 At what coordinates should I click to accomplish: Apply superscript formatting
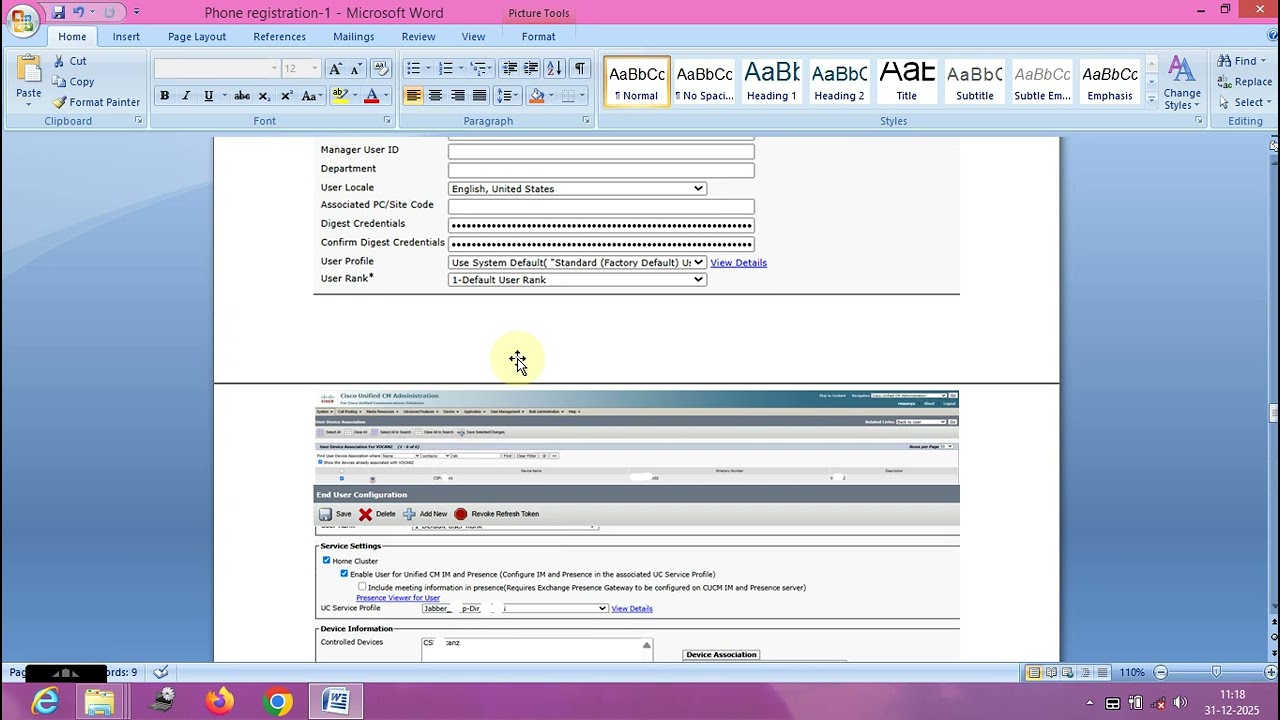tap(287, 96)
